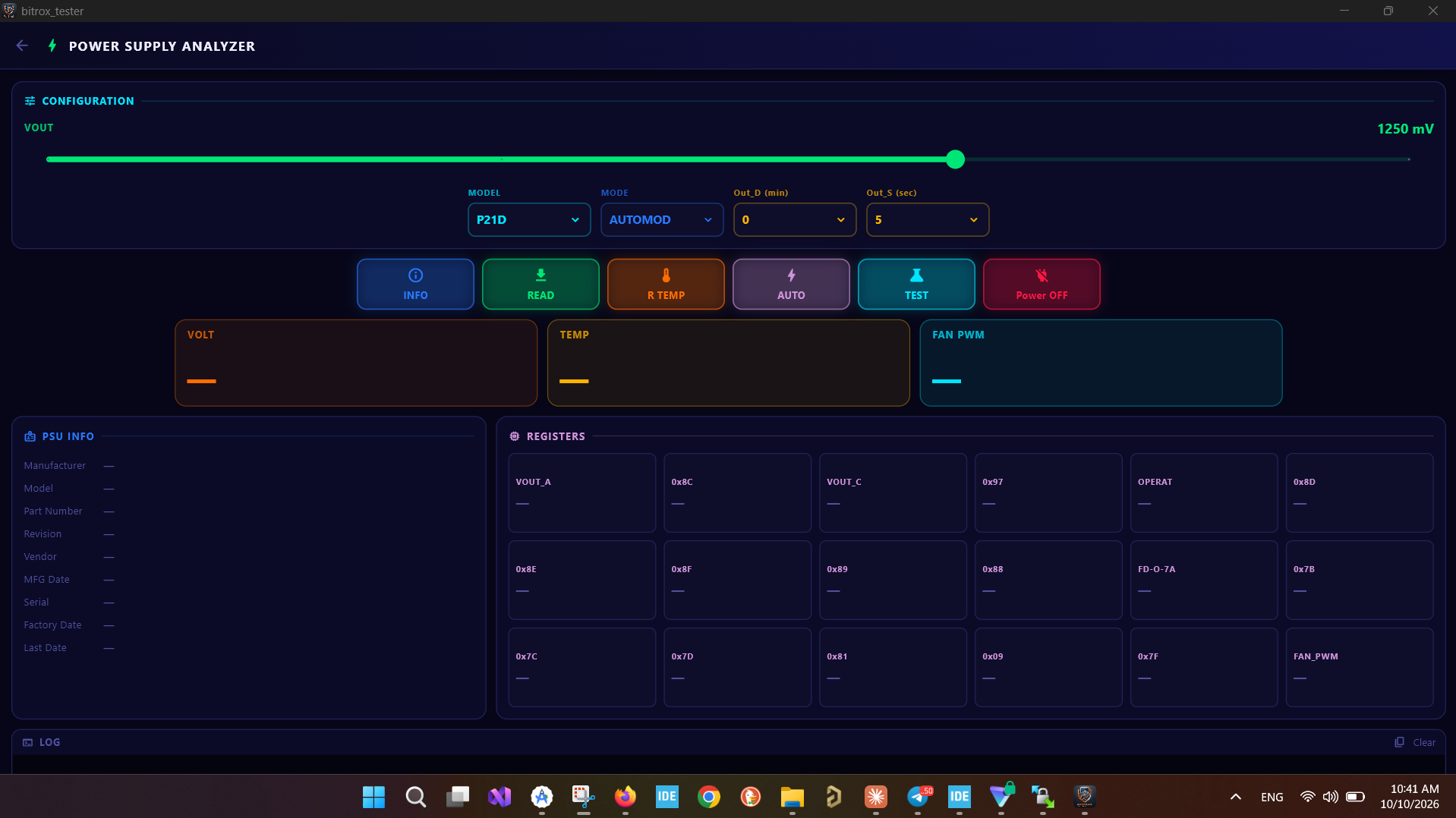
Task: Click the TEMP readout panel
Action: [728, 363]
